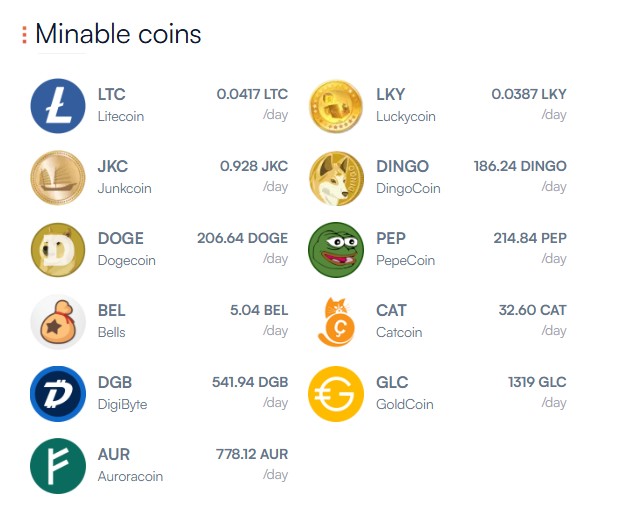Click the Auroracoin green rune icon

coord(58,466)
